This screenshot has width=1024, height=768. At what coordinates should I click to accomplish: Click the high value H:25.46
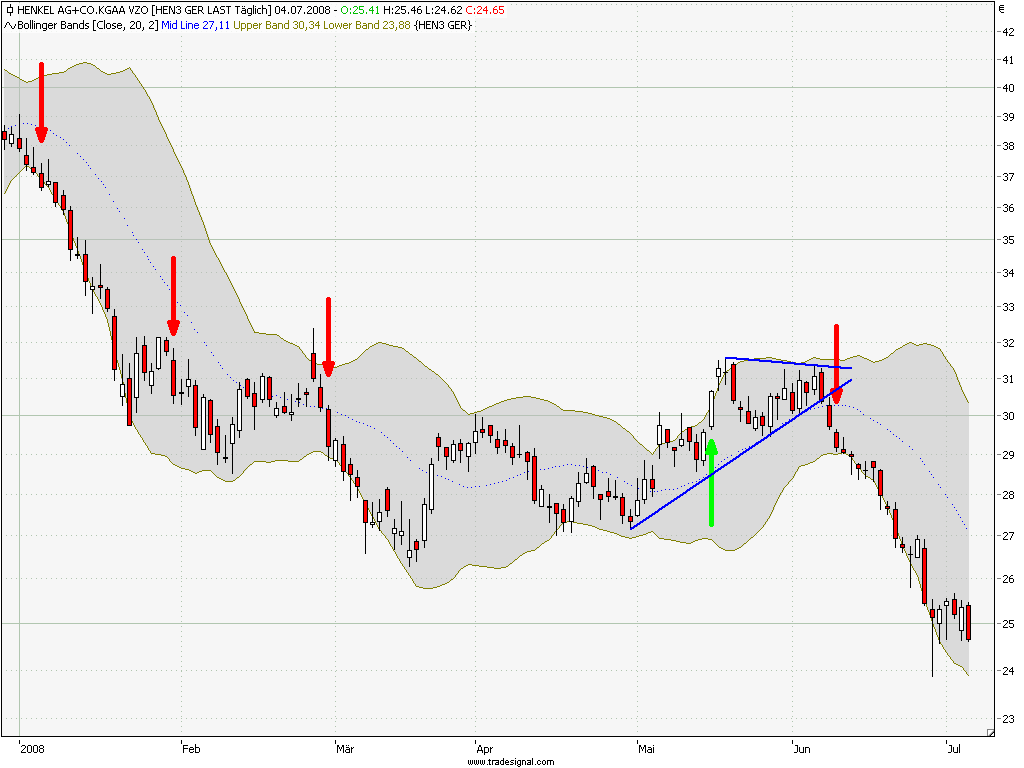(x=402, y=10)
